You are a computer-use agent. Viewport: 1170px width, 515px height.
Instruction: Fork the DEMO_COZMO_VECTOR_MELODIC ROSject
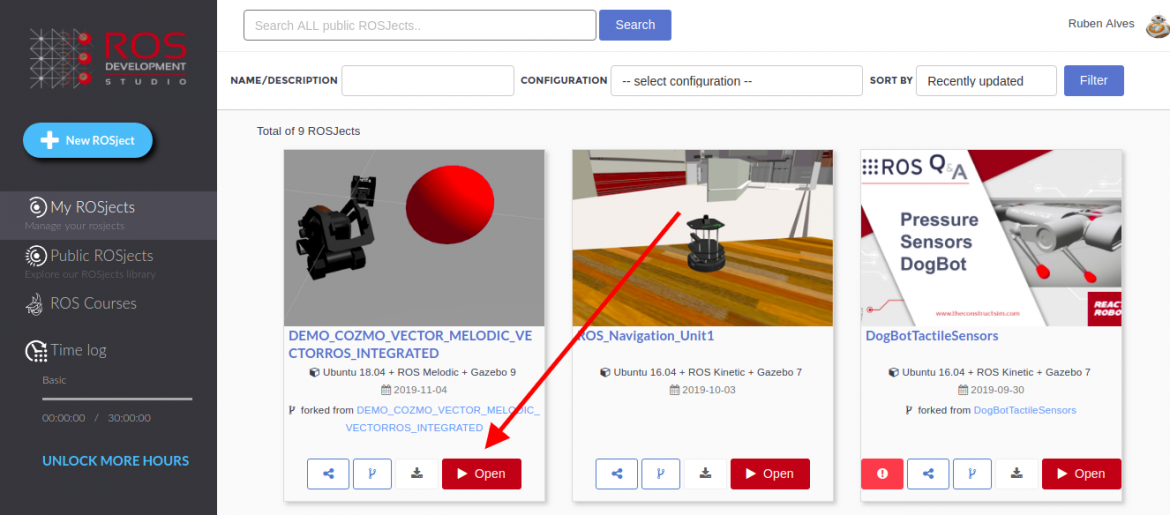[x=372, y=474]
